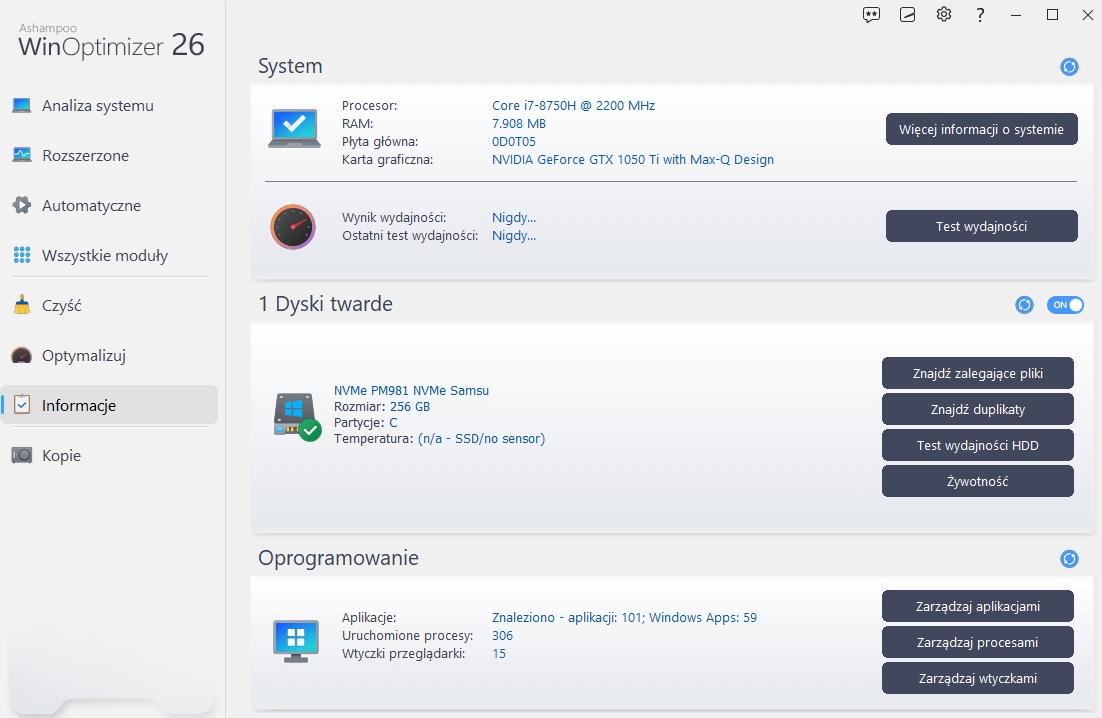This screenshot has height=718, width=1102.
Task: Refresh the System section
Action: point(1069,67)
